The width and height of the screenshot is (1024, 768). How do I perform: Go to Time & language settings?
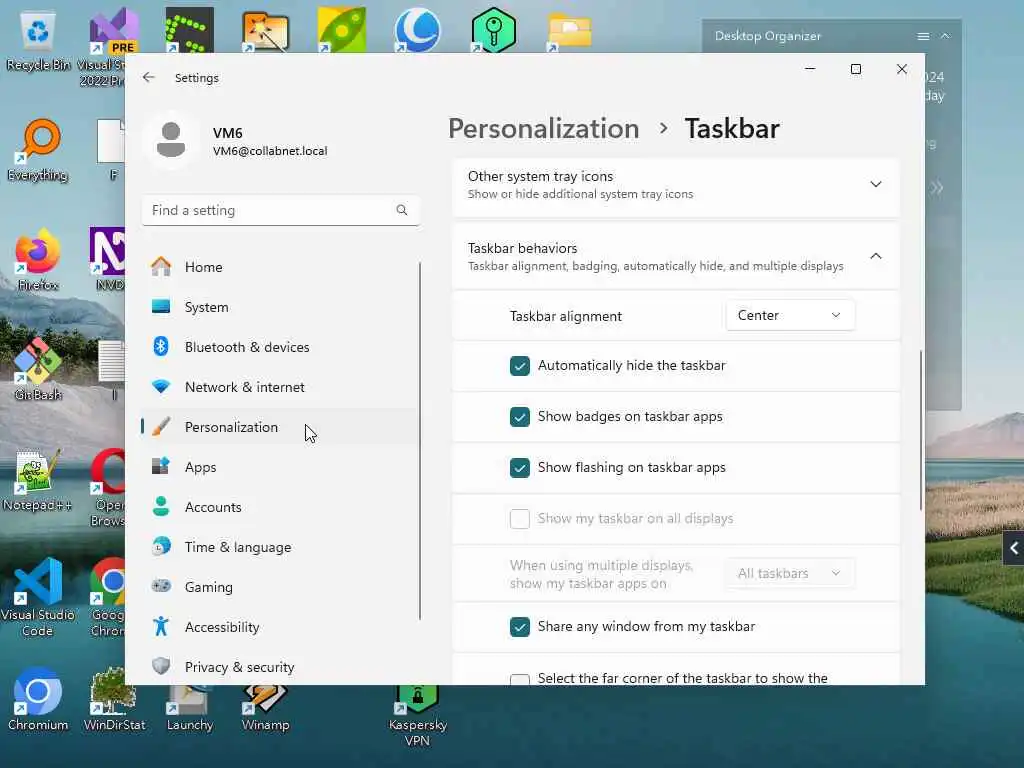coord(281,547)
